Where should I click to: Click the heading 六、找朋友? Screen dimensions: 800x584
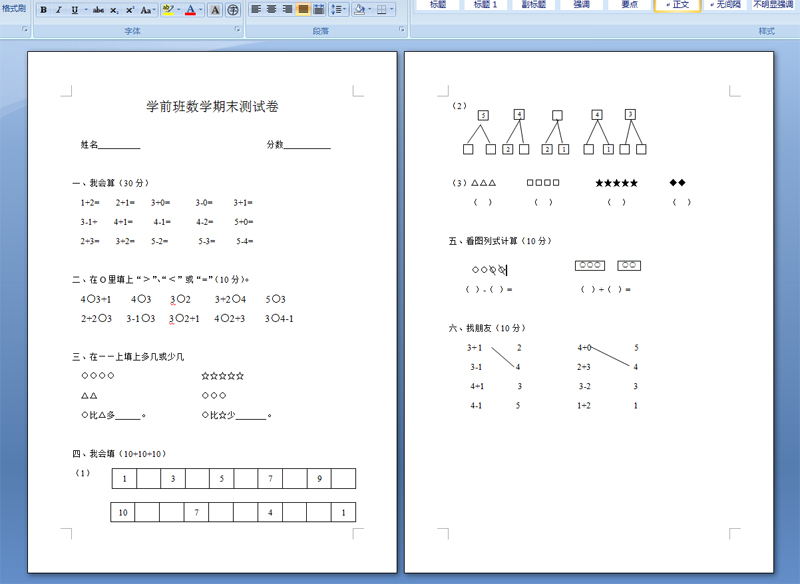click(x=487, y=328)
